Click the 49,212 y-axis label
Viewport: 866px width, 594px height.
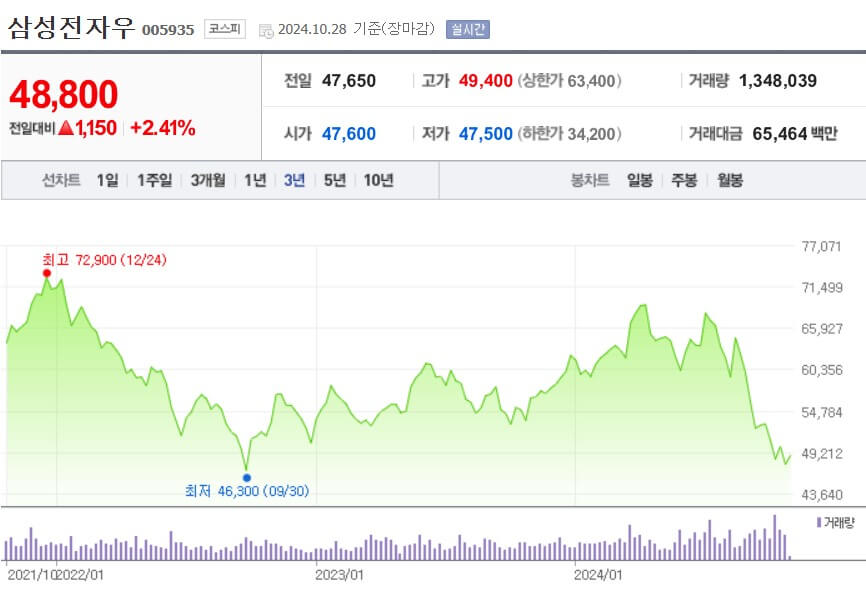tap(822, 453)
